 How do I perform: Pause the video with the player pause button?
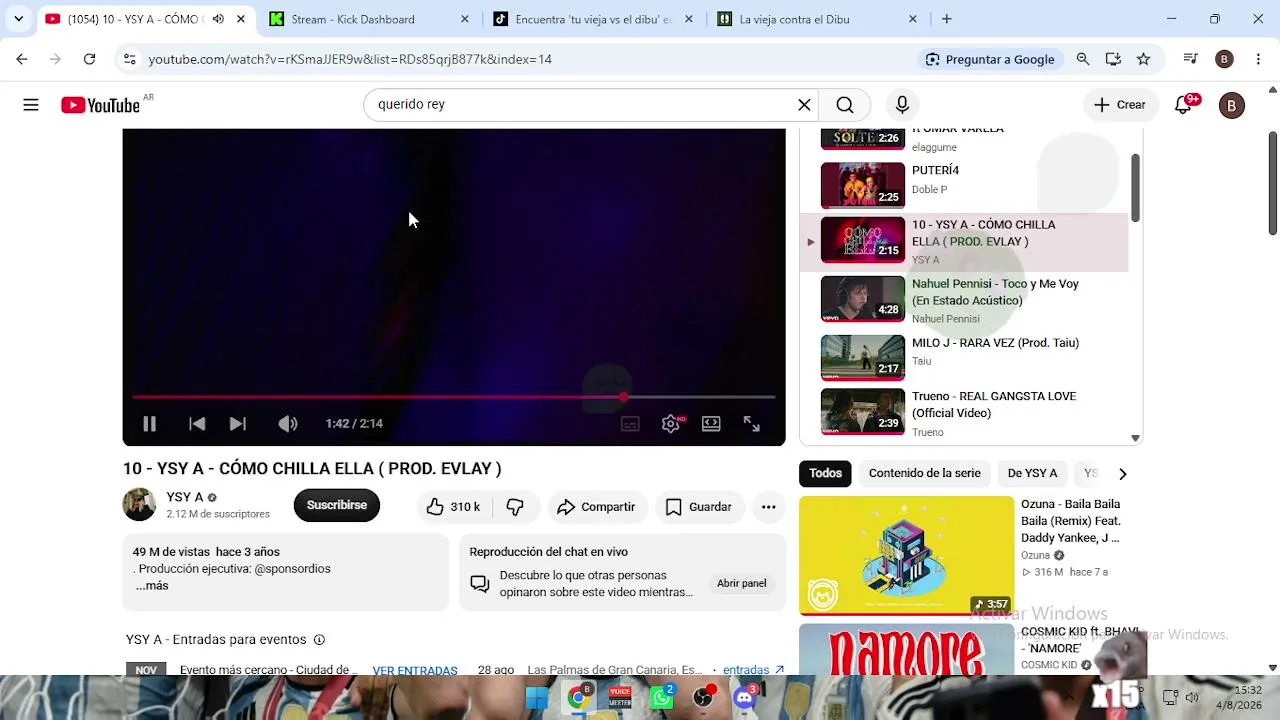(x=149, y=424)
